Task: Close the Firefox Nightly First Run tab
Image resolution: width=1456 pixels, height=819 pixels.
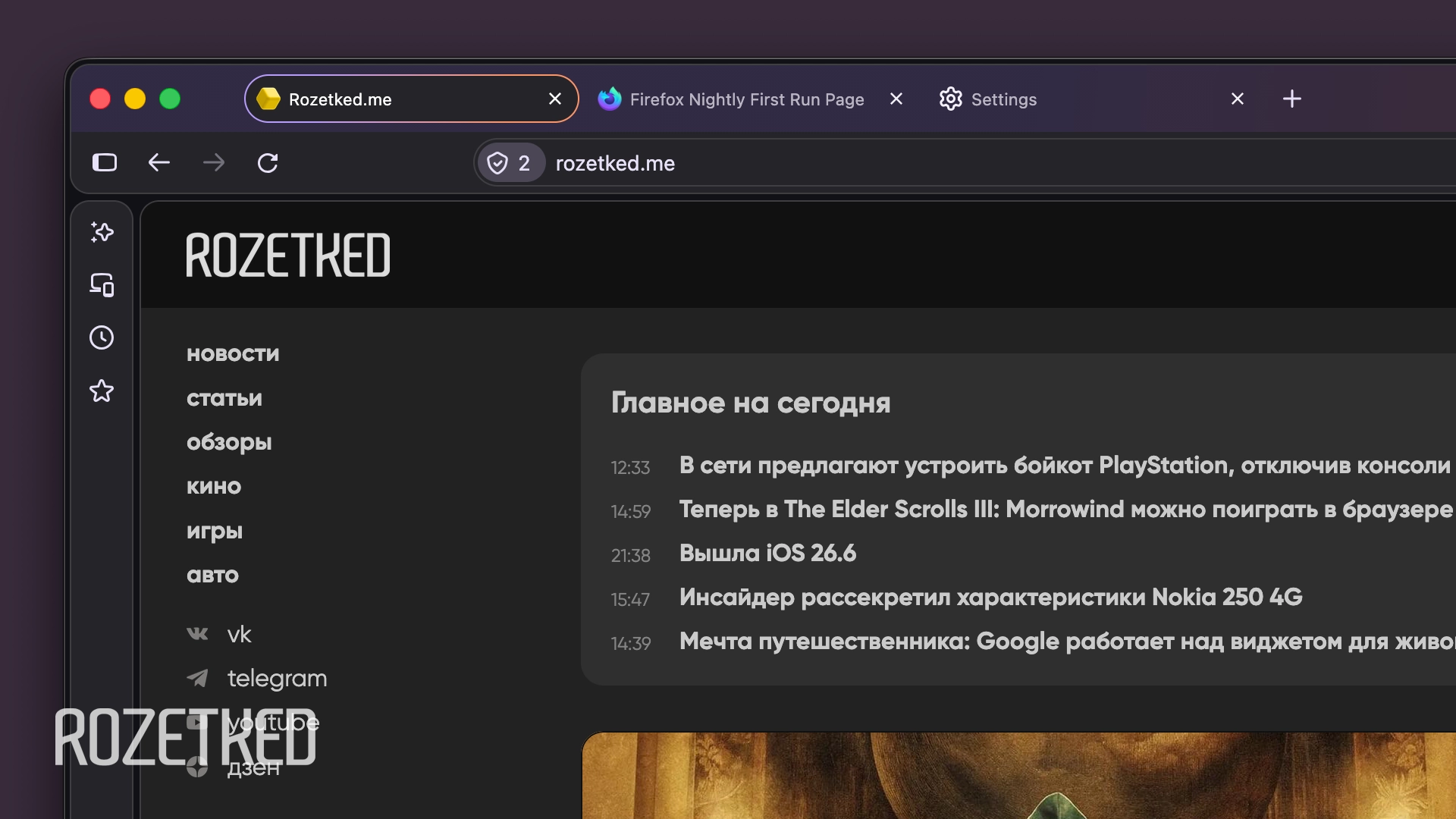Action: click(x=896, y=99)
